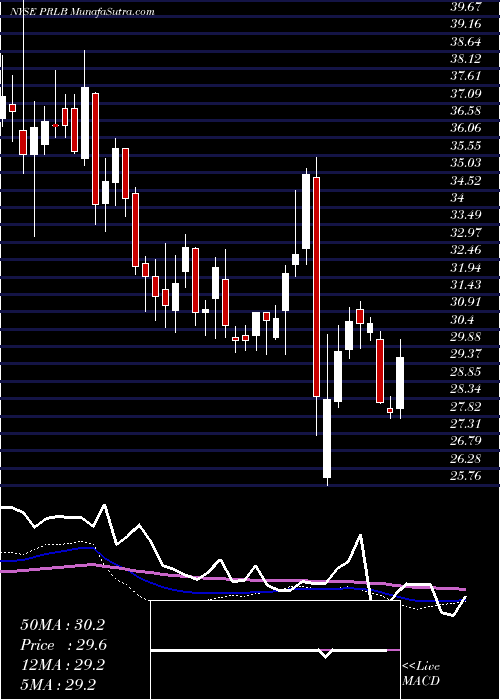Viewport: 500px width, 700px height.
Task: Select the 32.46 price axis label
Action: [466, 250]
